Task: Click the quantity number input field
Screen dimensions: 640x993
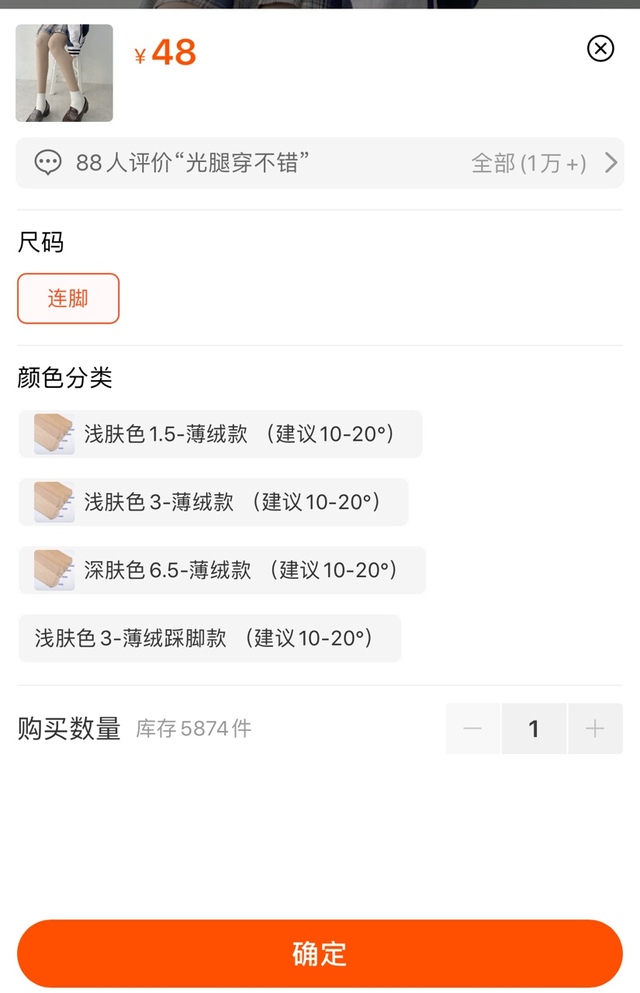Action: pyautogui.click(x=534, y=729)
